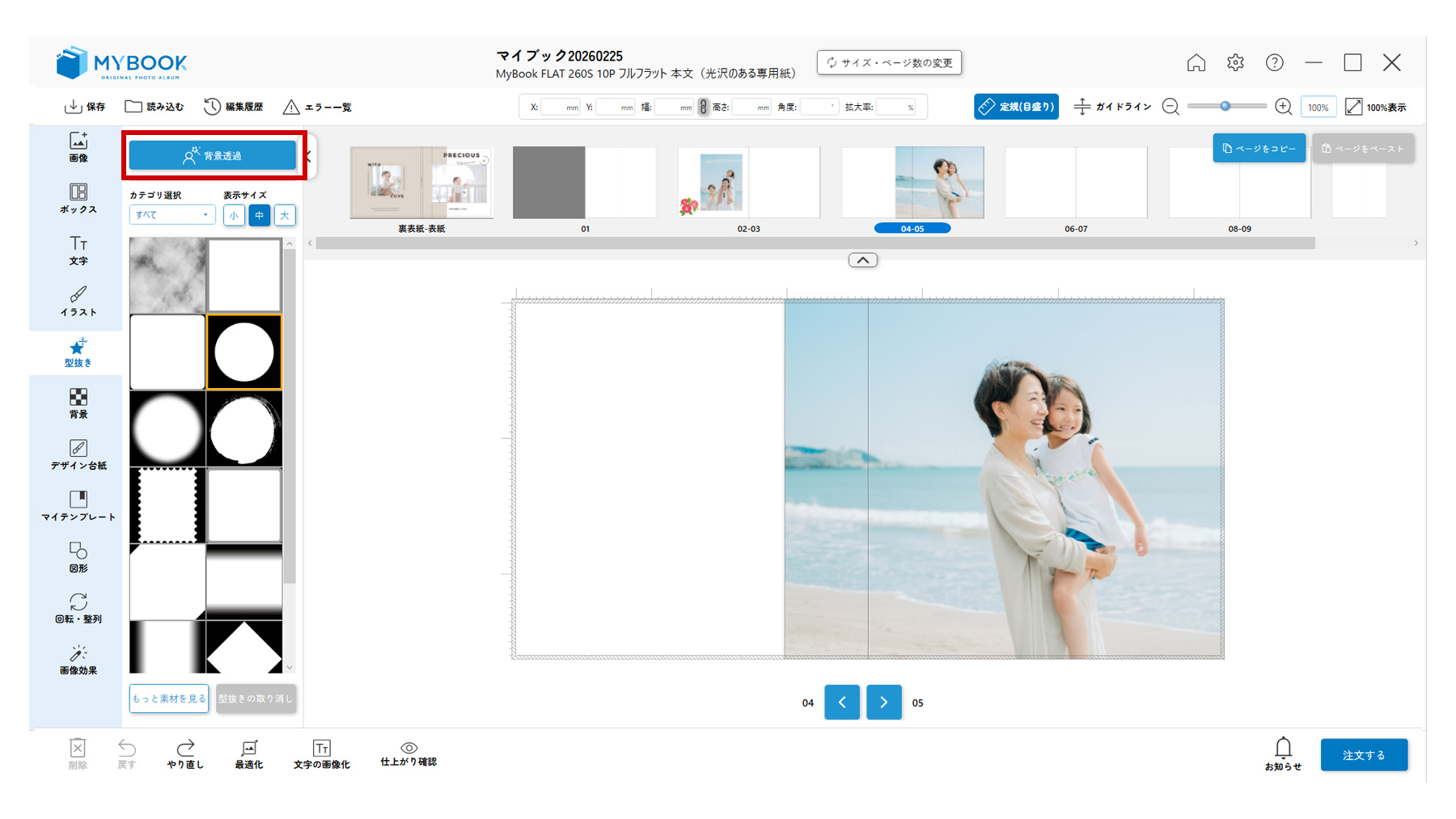The image size is (1456, 819).
Task: Collapse the left material panel arrow
Action: 308,156
